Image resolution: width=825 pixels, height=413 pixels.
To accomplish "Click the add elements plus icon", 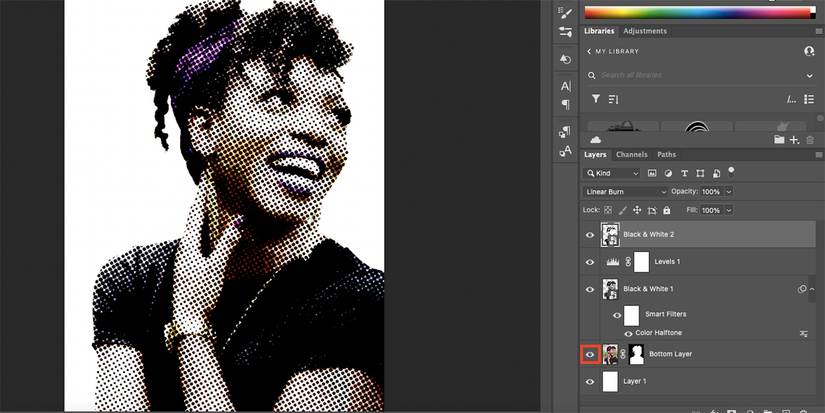I will coord(794,139).
